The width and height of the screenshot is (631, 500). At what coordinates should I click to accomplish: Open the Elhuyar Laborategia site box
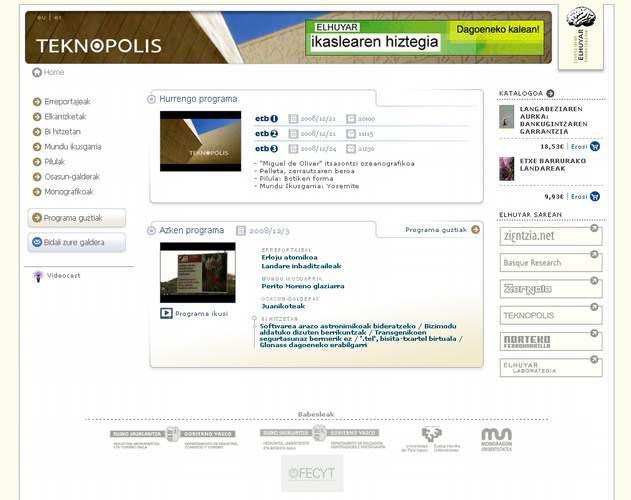(551, 368)
